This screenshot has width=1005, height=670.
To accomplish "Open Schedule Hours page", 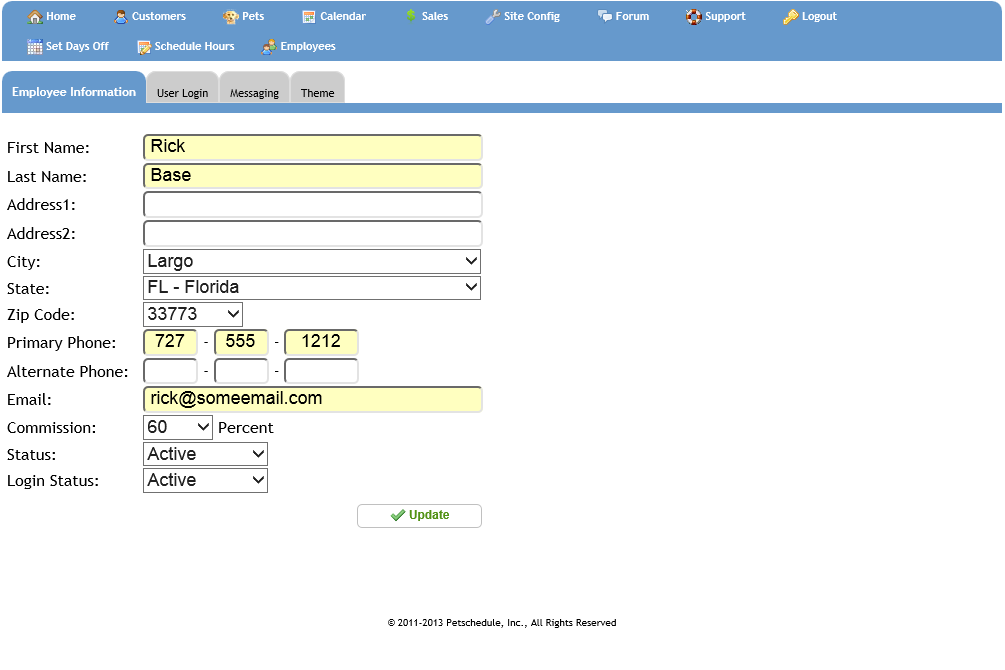I will point(194,46).
